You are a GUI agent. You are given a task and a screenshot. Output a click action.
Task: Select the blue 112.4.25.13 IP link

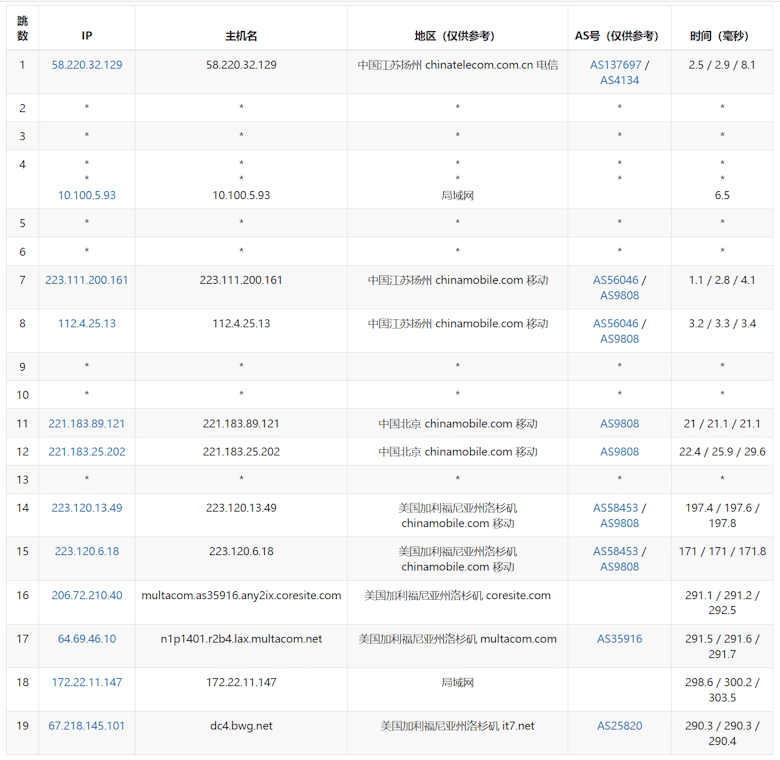click(x=87, y=323)
